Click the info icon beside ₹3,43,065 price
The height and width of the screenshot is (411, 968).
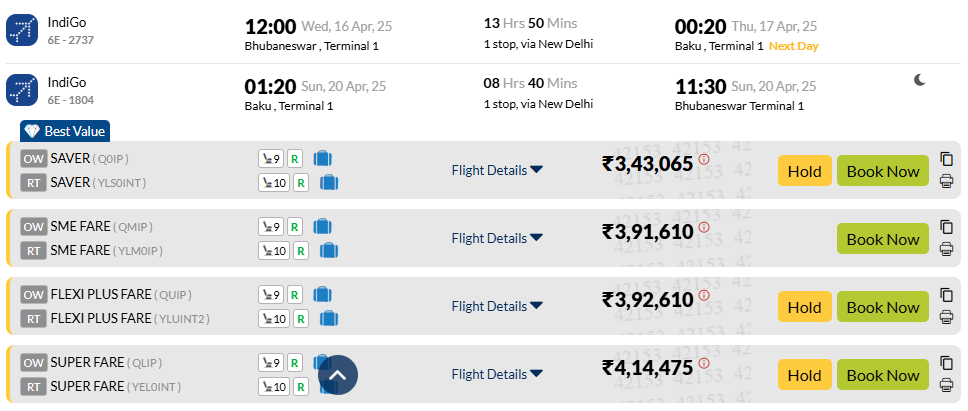(704, 159)
